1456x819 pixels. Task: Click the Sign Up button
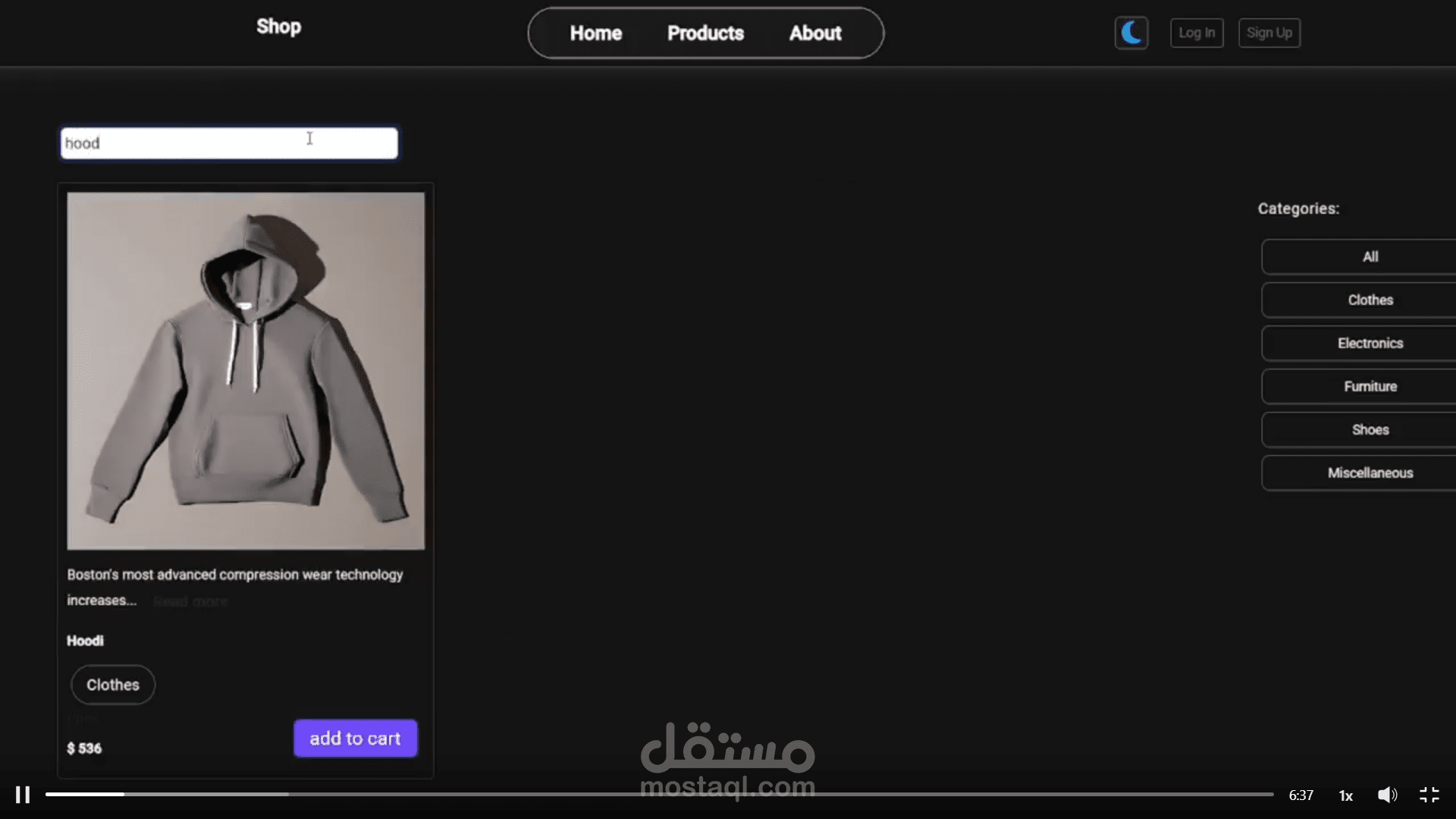point(1269,33)
